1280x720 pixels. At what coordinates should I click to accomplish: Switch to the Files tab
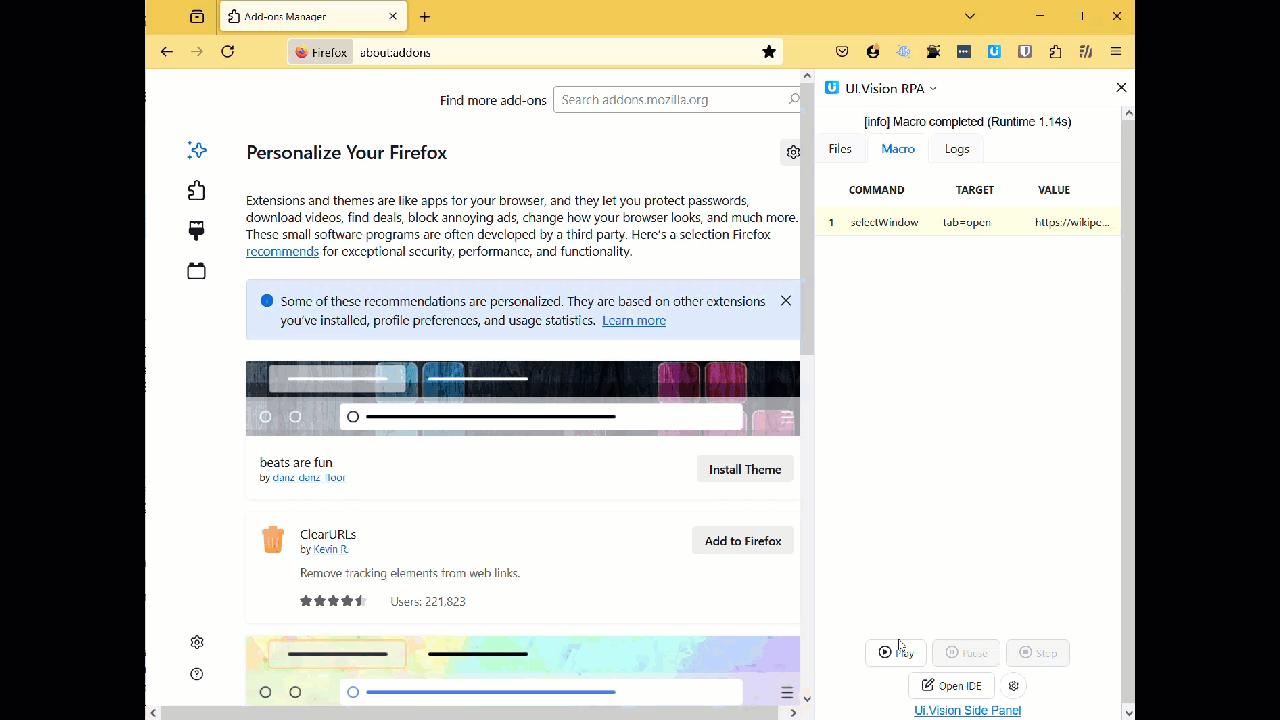[840, 149]
